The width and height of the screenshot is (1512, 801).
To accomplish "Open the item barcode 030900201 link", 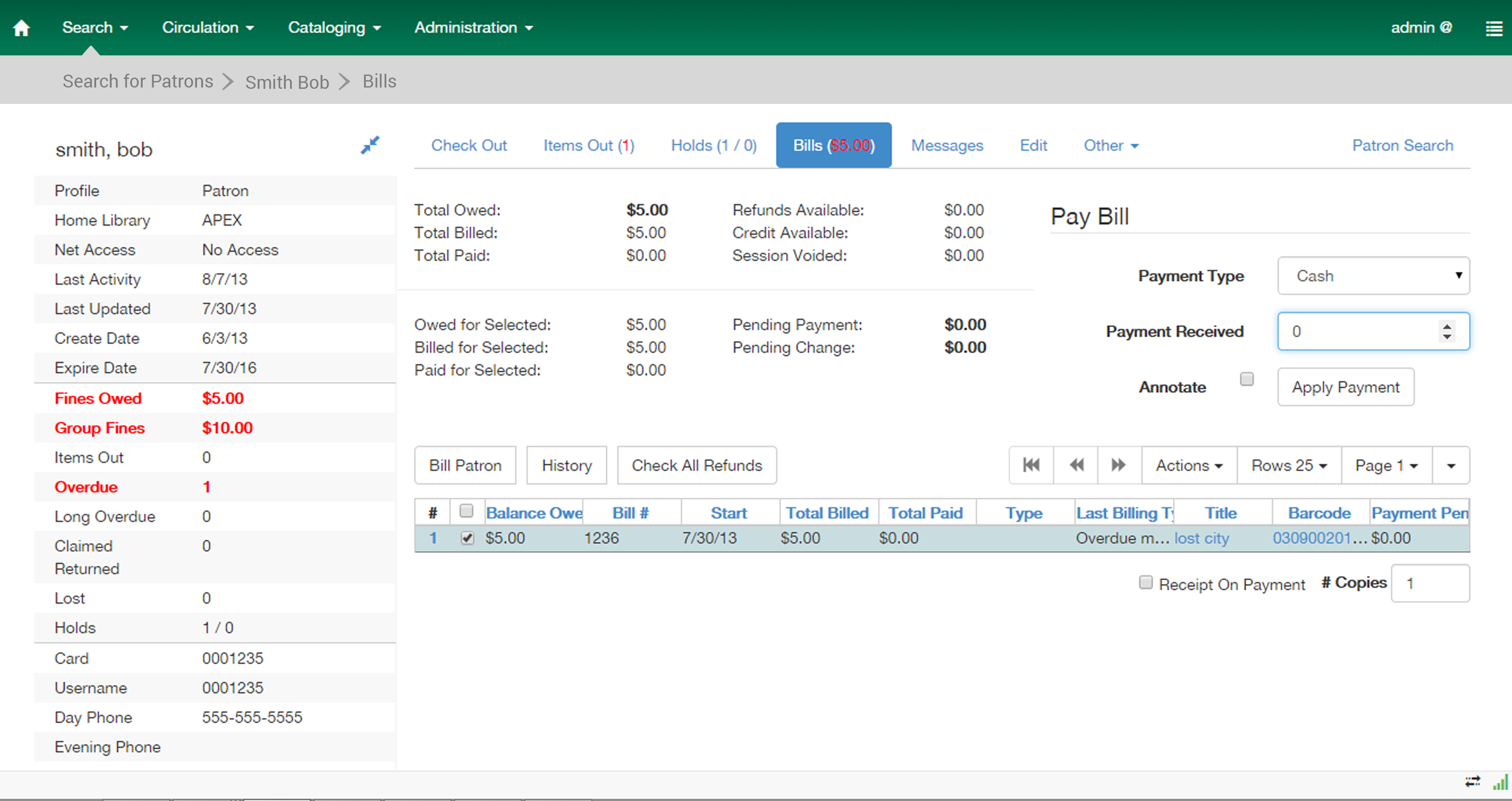I will coord(1319,538).
